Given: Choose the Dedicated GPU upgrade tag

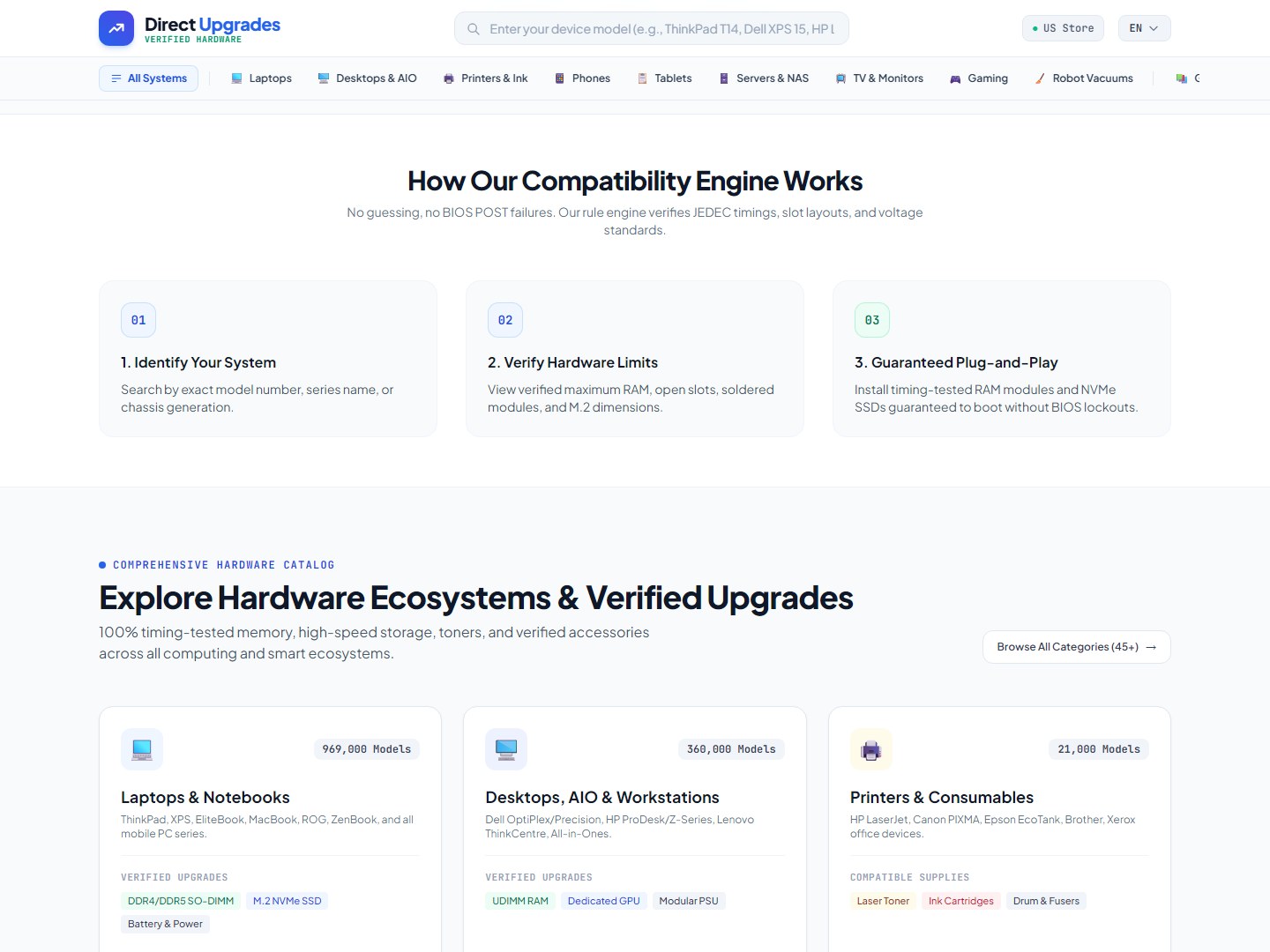Looking at the screenshot, I should [x=604, y=901].
